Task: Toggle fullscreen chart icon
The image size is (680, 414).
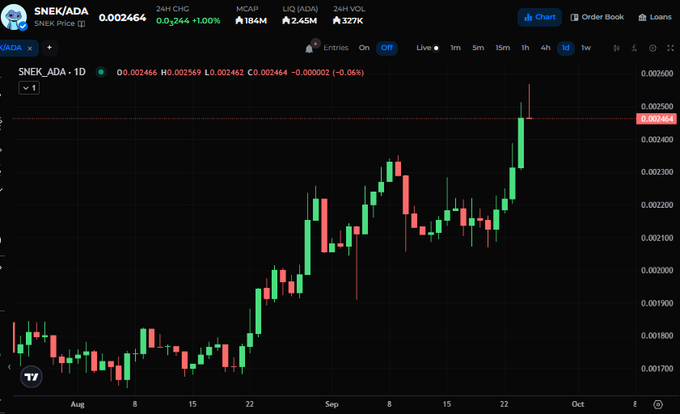Action: 670,48
